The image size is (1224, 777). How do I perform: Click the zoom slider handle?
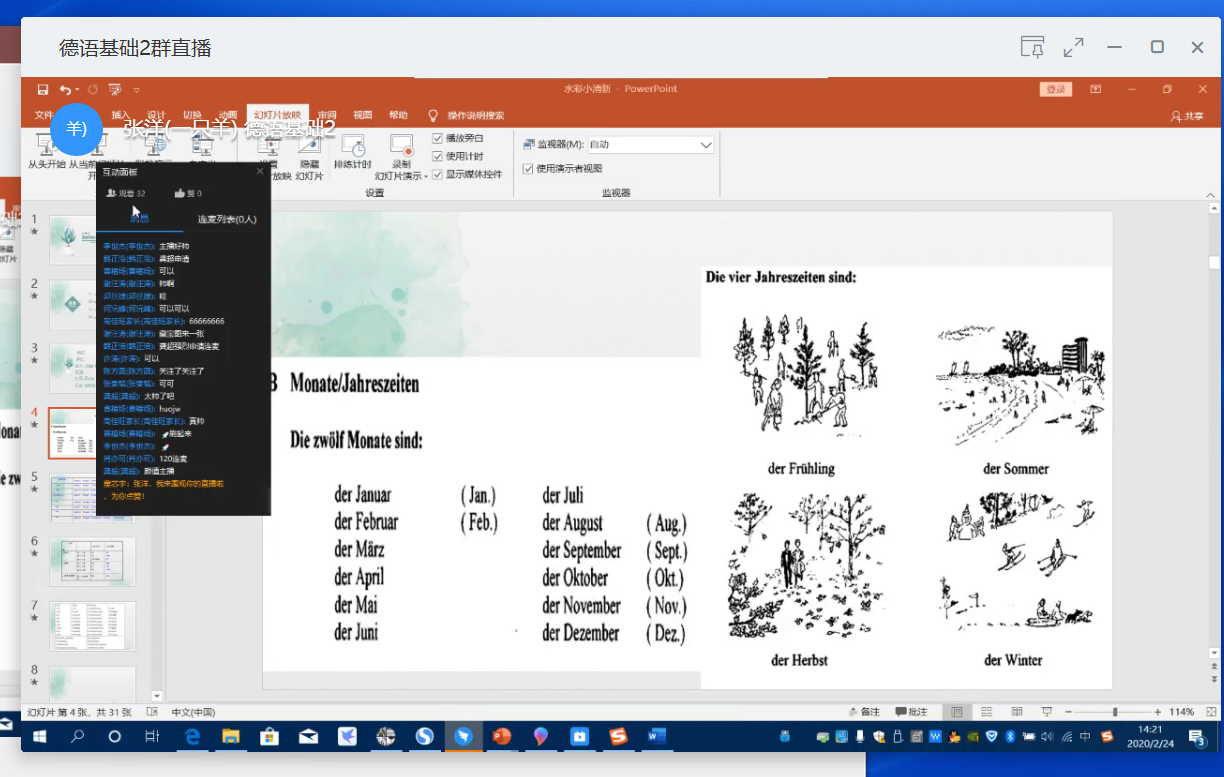(1115, 712)
